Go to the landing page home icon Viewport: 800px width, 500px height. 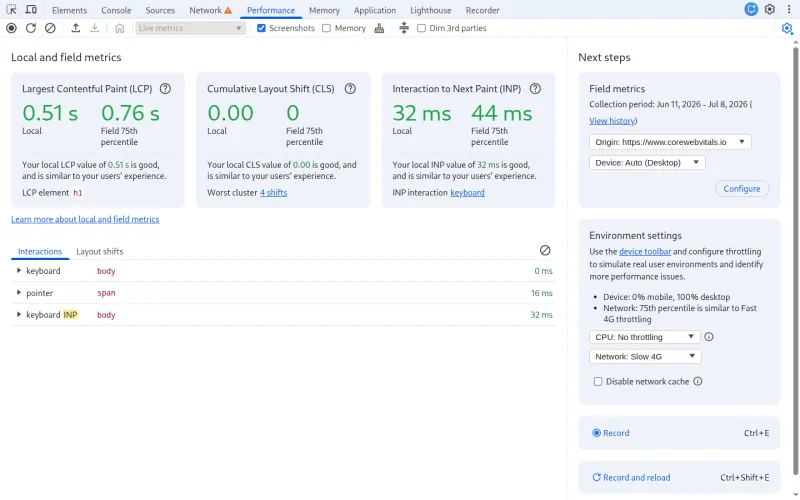pyautogui.click(x=119, y=28)
